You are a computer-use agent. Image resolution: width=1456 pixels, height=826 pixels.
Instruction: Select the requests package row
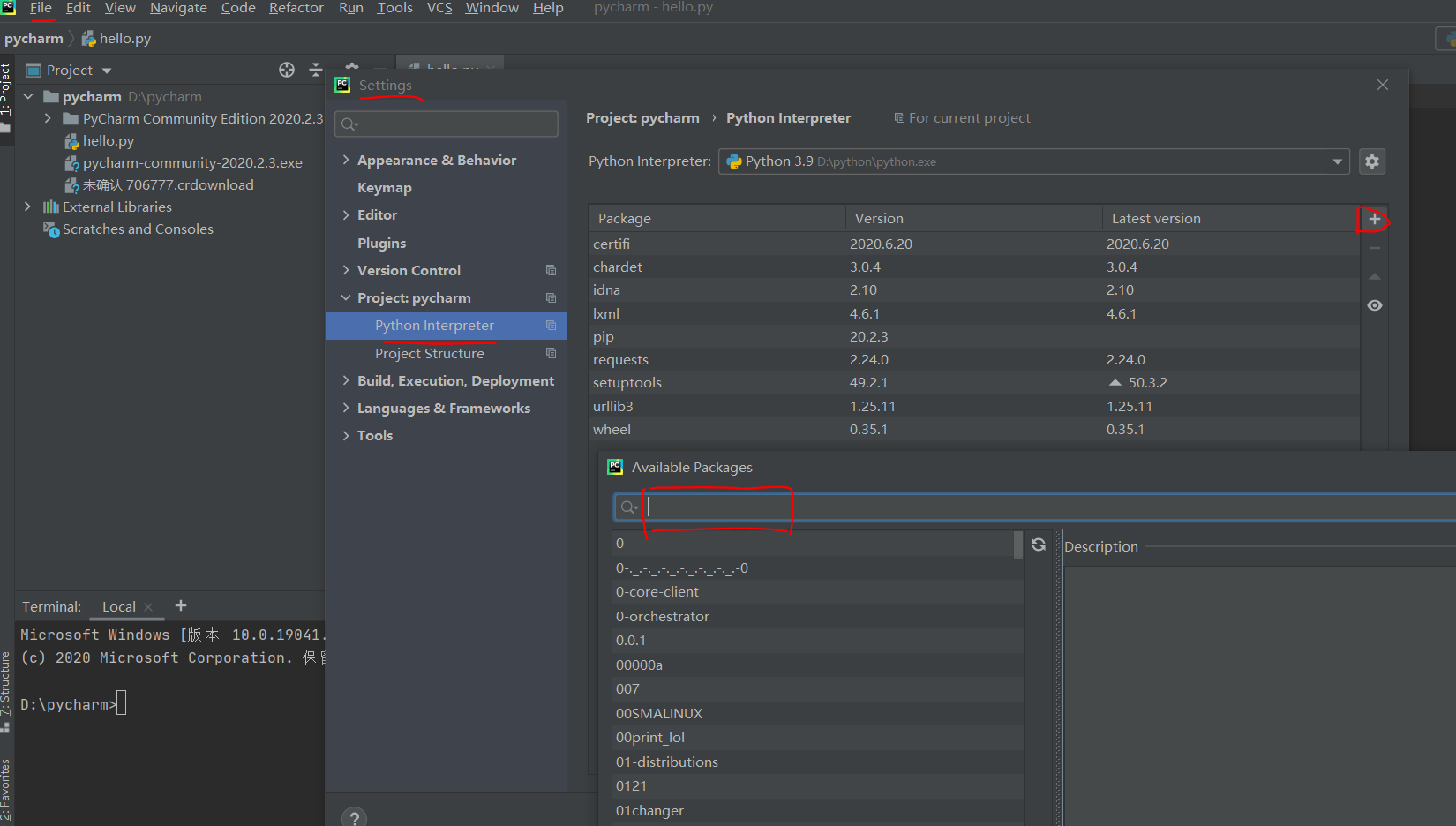(975, 359)
